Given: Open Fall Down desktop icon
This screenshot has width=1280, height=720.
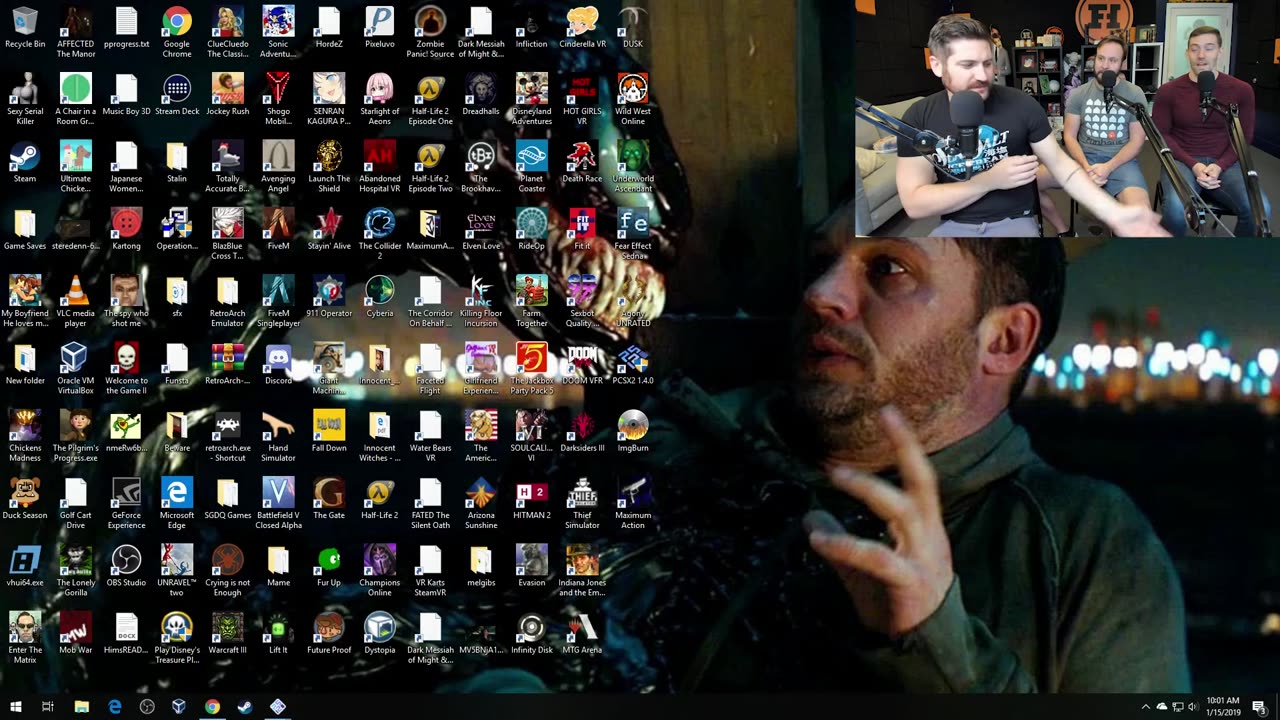Looking at the screenshot, I should point(329,432).
